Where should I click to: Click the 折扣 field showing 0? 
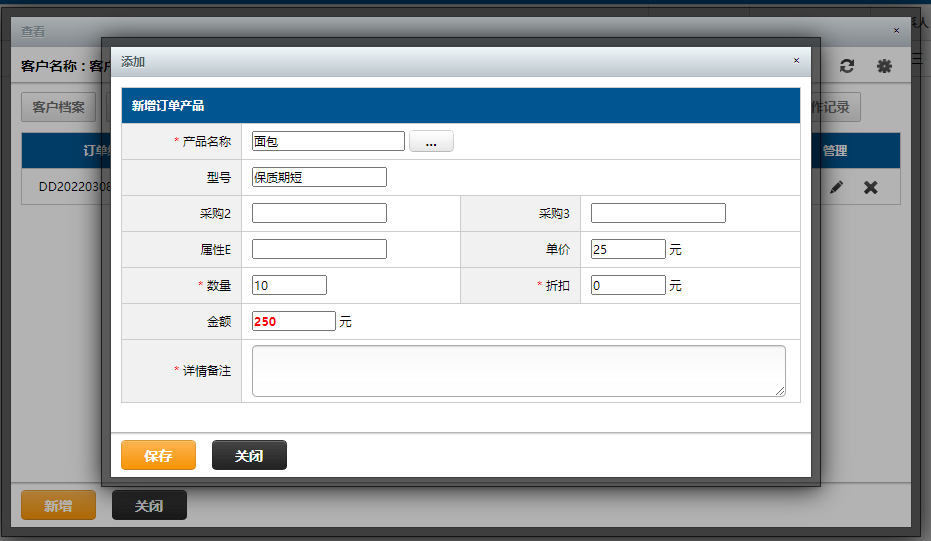628,285
